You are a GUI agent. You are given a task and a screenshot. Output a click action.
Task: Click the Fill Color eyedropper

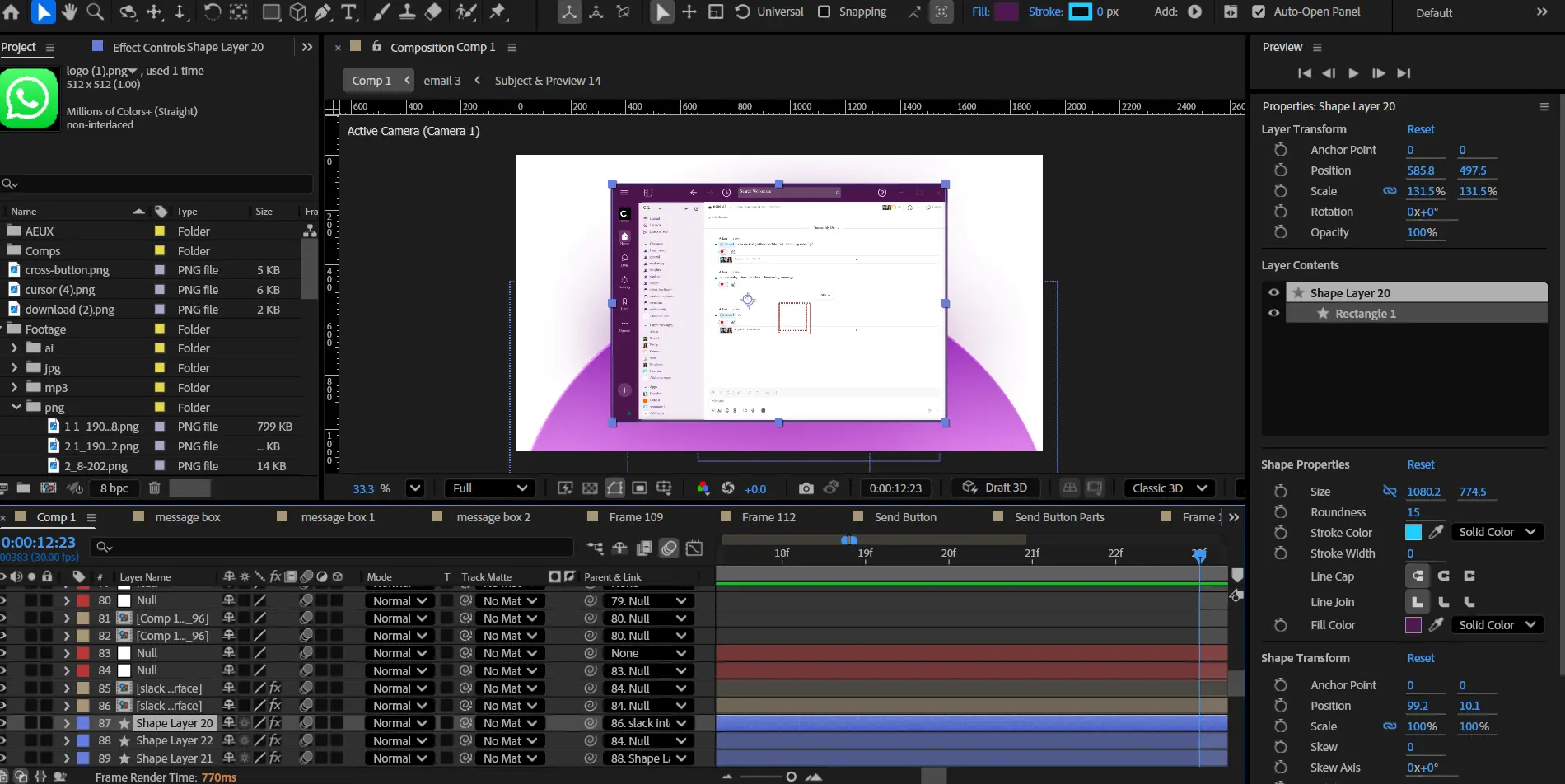tap(1436, 625)
